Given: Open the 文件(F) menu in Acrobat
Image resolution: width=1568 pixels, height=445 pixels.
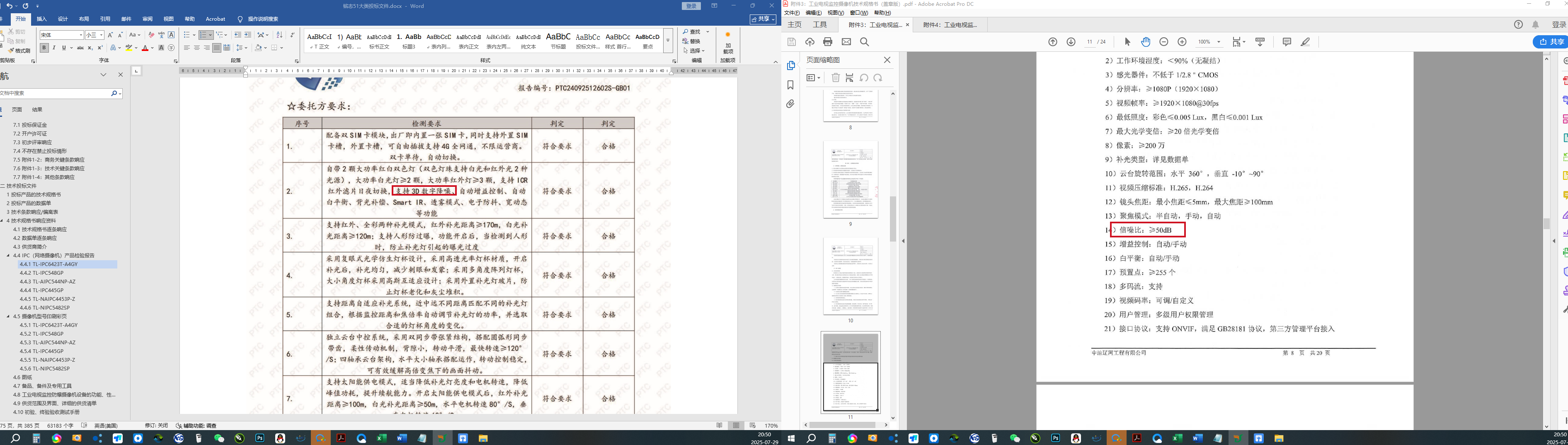Looking at the screenshot, I should (x=792, y=13).
